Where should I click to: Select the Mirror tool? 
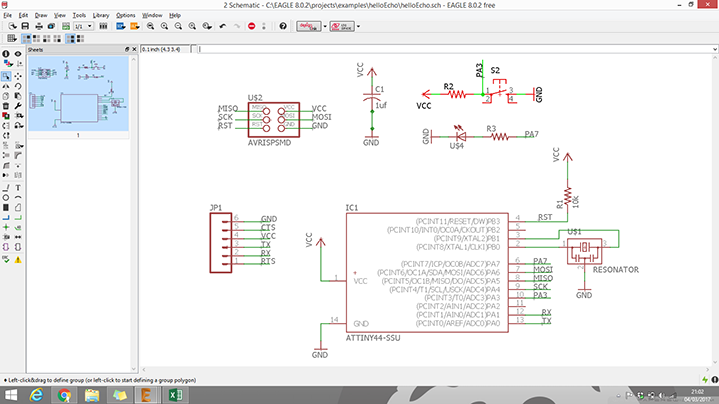pyautogui.click(x=6, y=86)
